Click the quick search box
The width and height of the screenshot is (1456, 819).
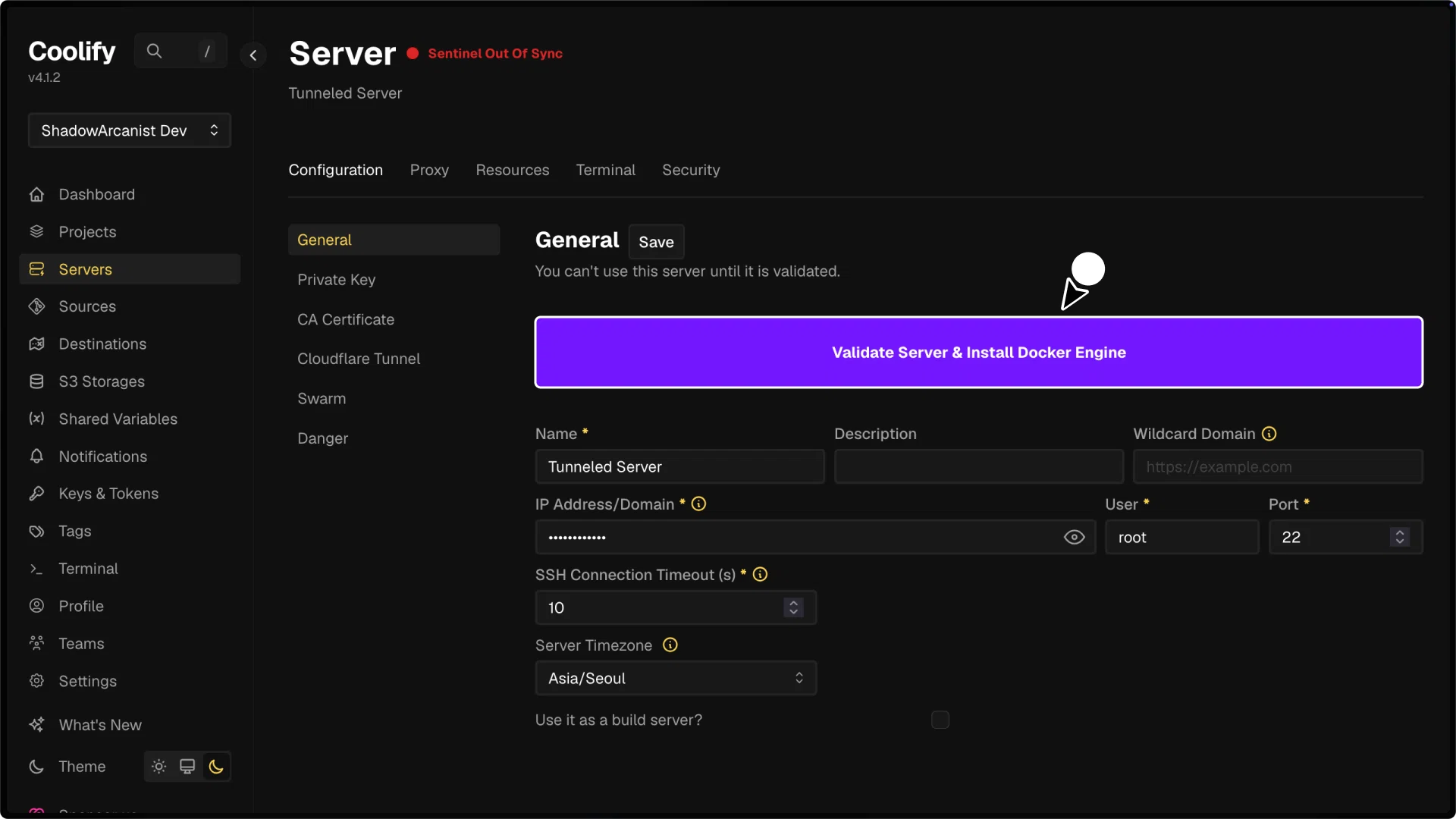180,51
